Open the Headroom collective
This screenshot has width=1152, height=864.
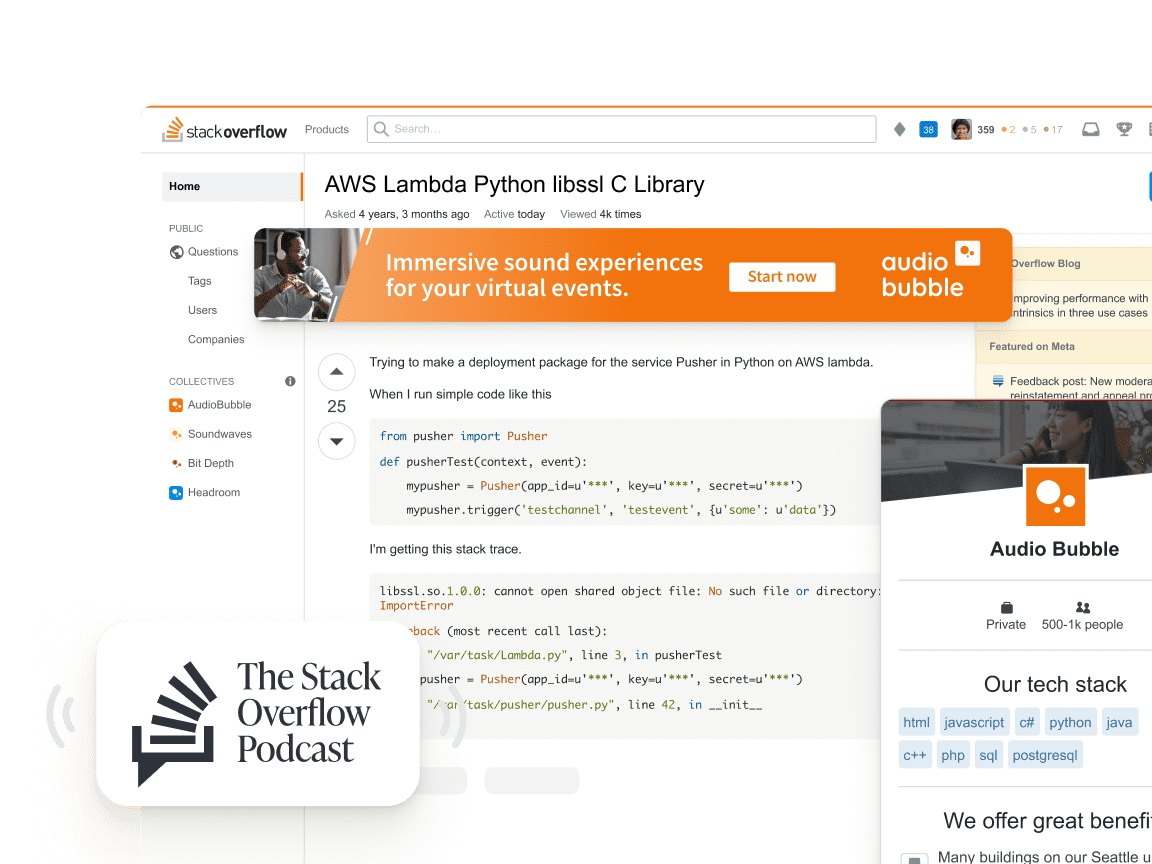click(214, 493)
